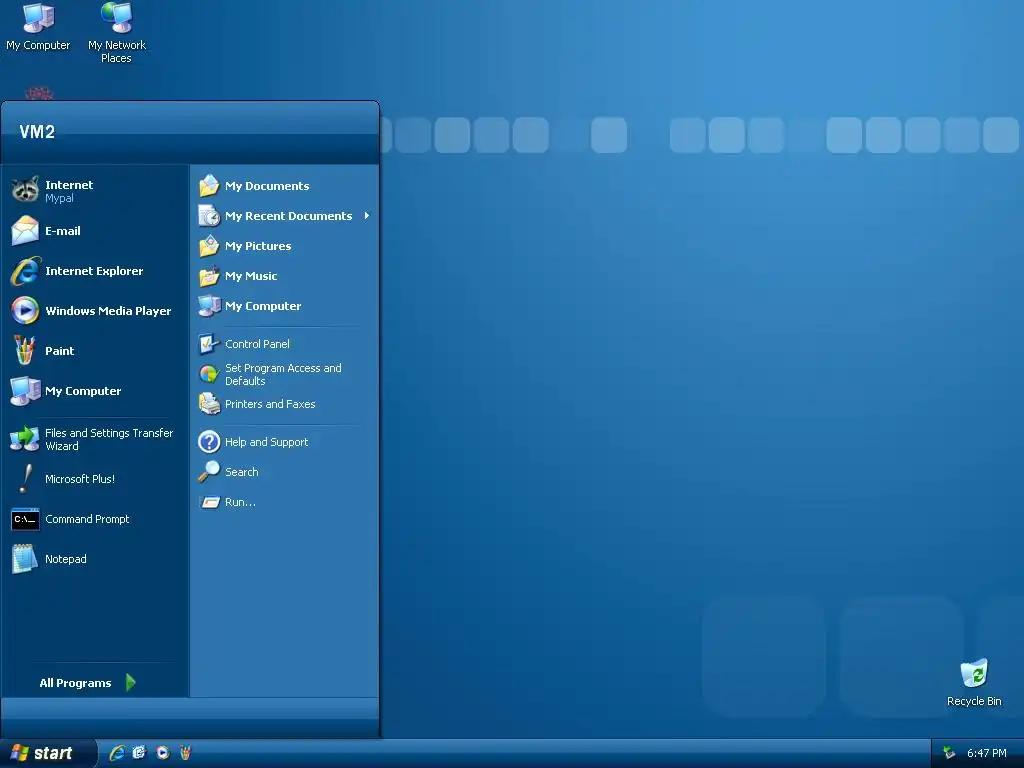Select My Network Places desktop icon

[116, 33]
